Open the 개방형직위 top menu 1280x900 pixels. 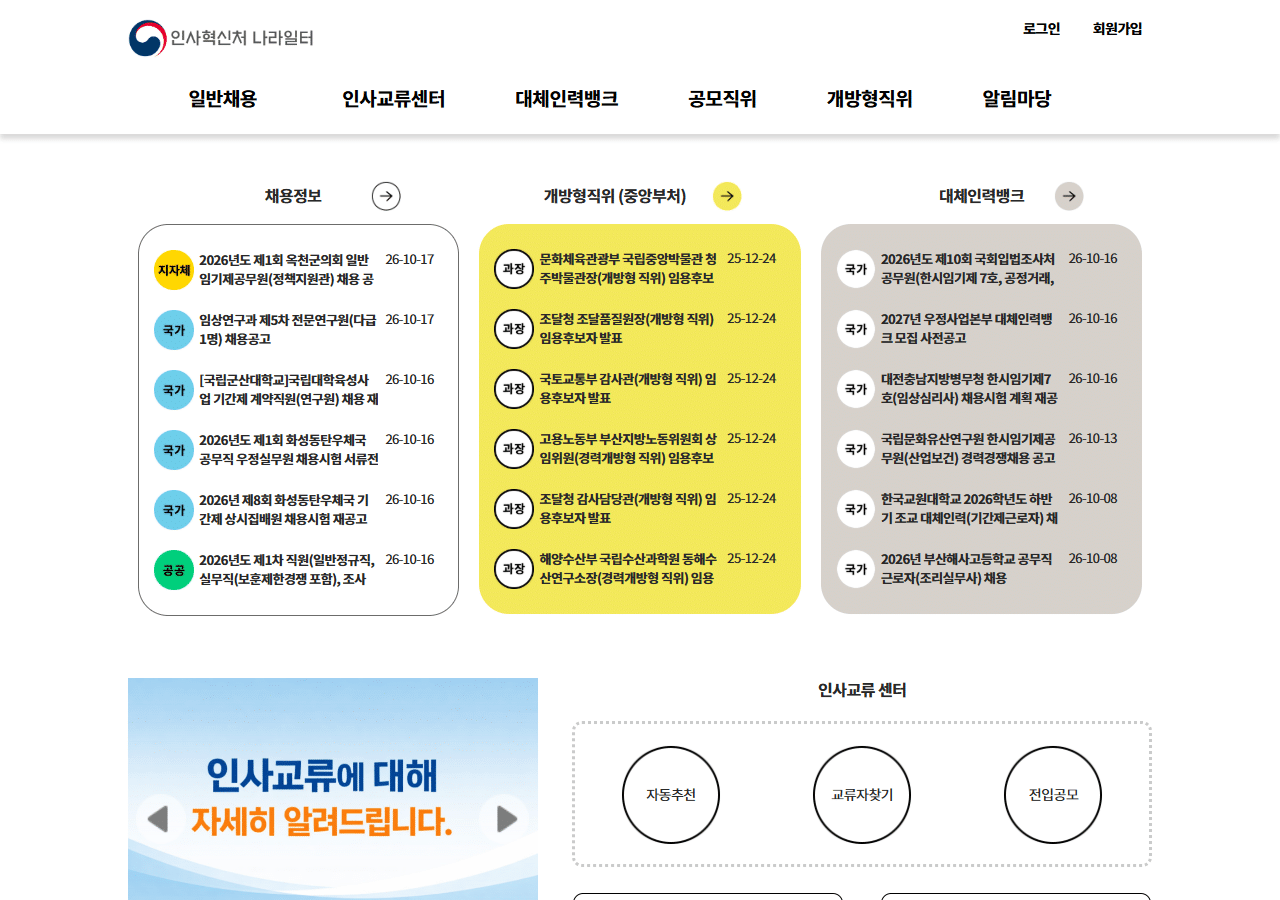click(x=869, y=99)
